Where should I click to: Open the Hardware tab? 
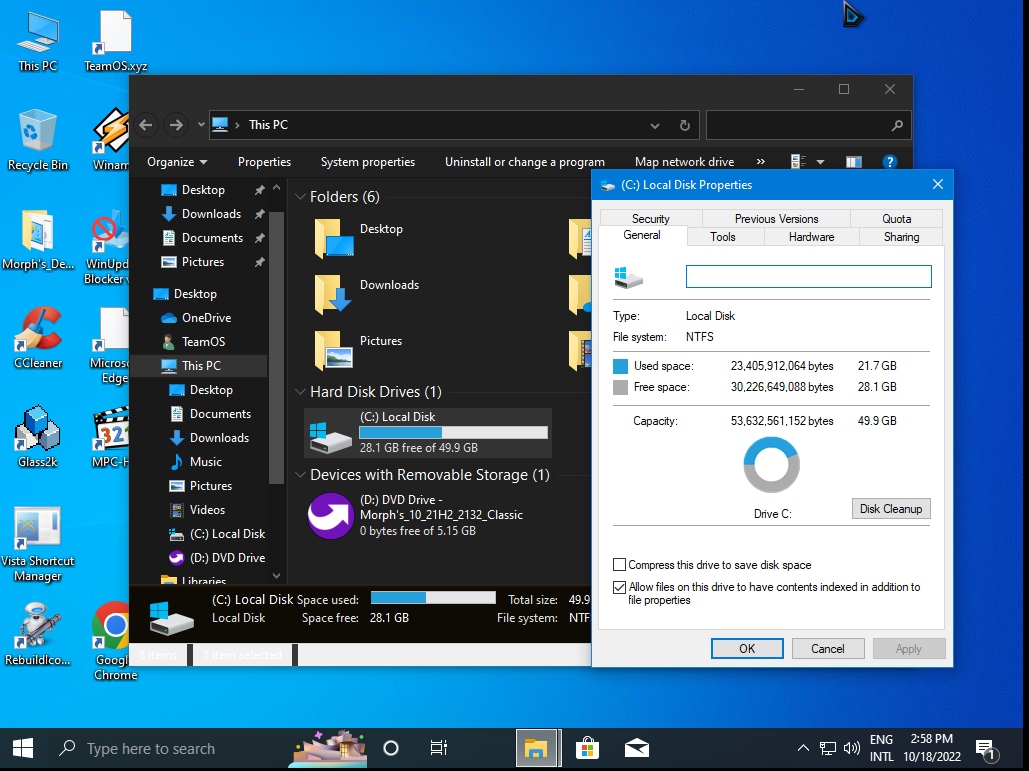click(x=811, y=237)
